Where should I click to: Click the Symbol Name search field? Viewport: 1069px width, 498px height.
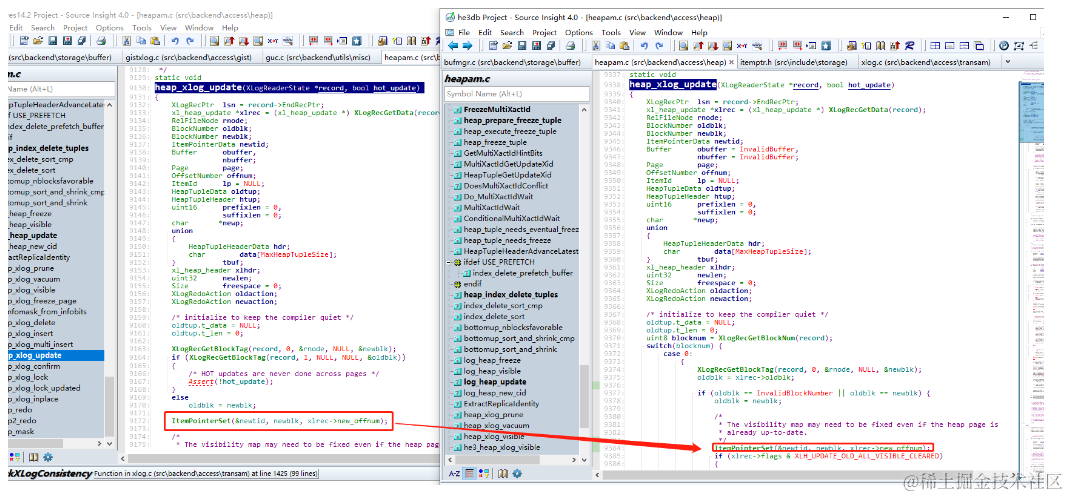(x=515, y=93)
